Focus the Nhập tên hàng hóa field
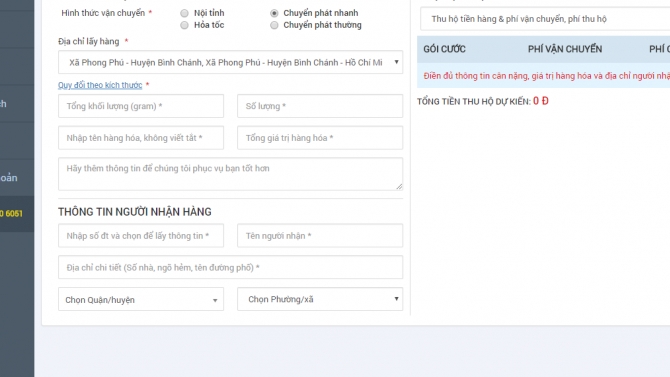 click(x=141, y=138)
